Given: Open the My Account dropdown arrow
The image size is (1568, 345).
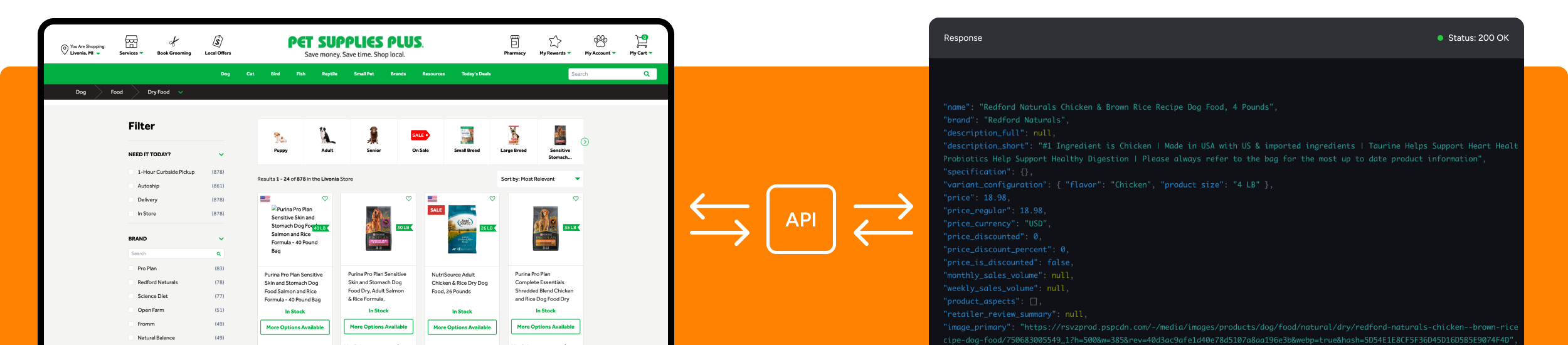Looking at the screenshot, I should 614,53.
